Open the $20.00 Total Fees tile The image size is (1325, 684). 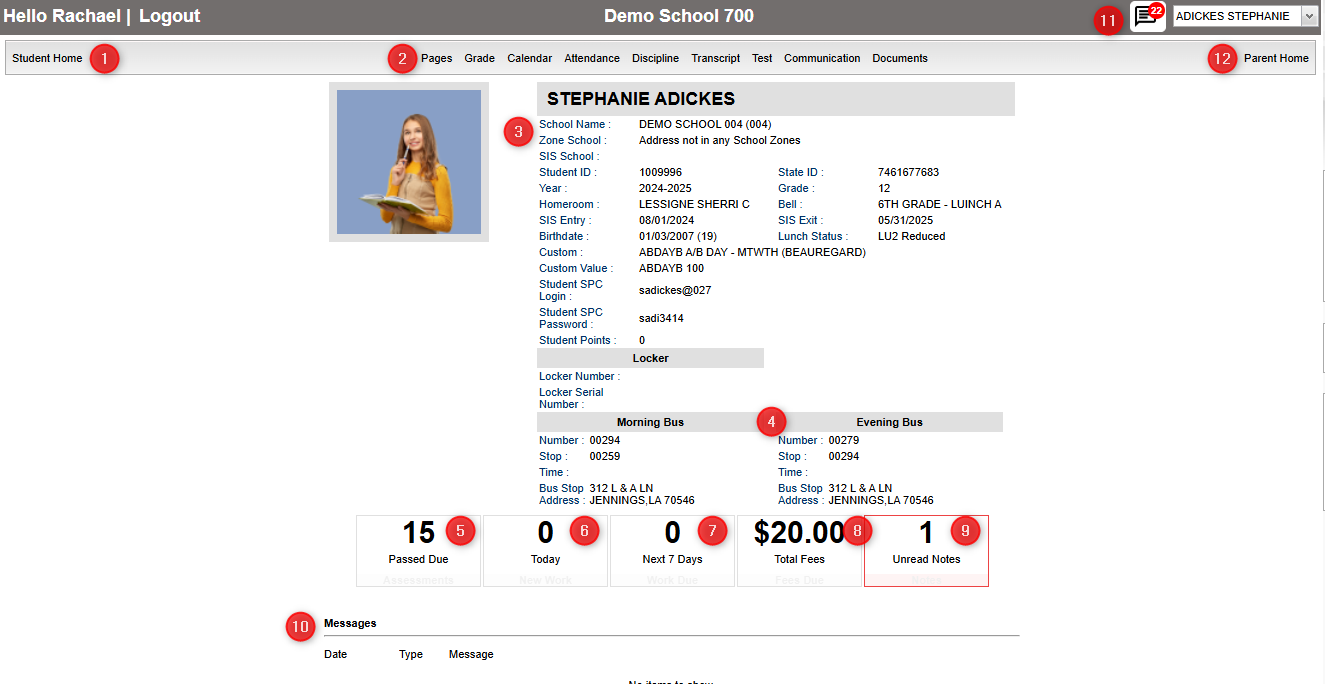(x=799, y=551)
